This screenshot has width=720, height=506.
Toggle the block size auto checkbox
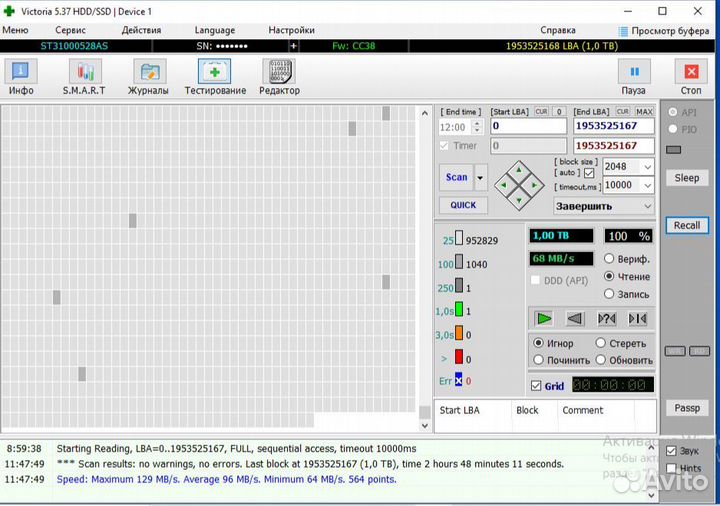tap(589, 173)
